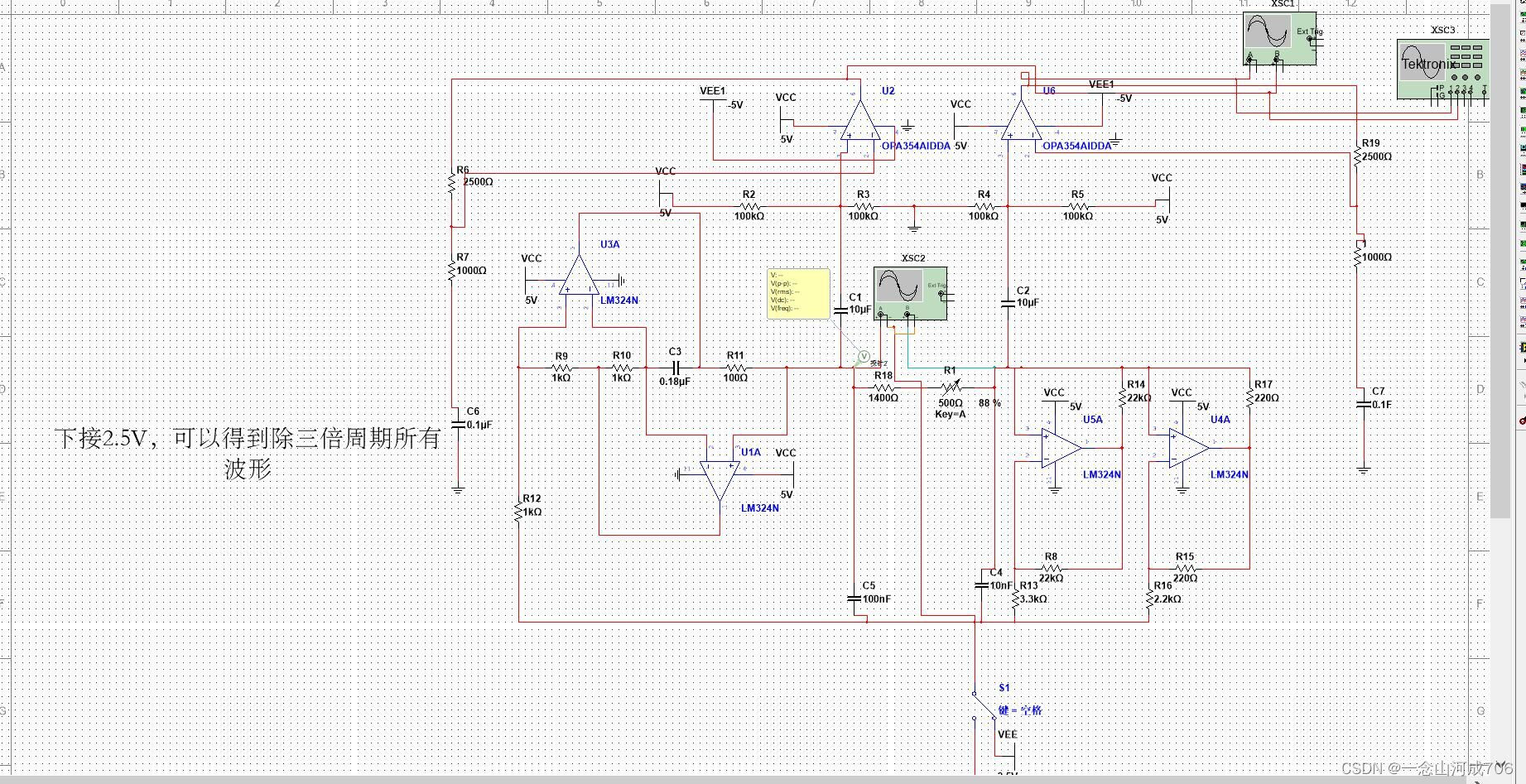1526x784 pixels.
Task: Select resistor R18 1400Ω
Action: (x=883, y=387)
